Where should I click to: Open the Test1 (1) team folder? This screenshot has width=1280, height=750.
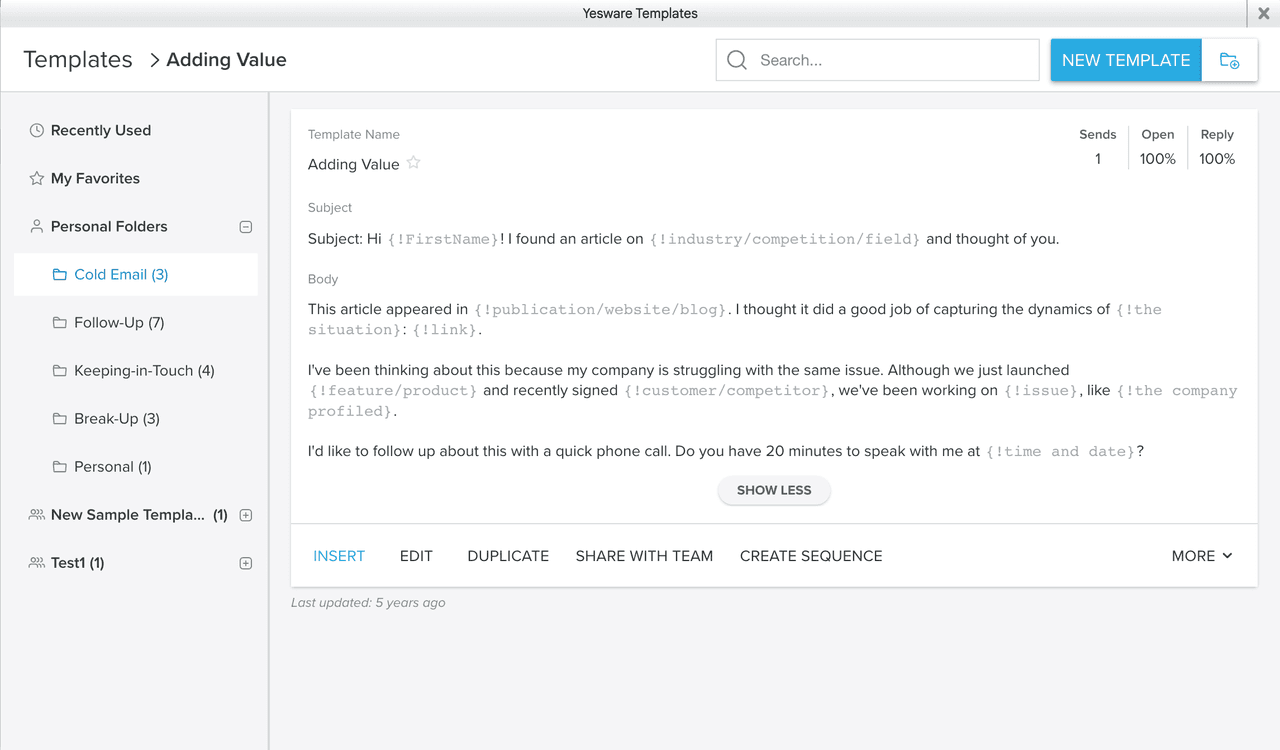(x=78, y=563)
